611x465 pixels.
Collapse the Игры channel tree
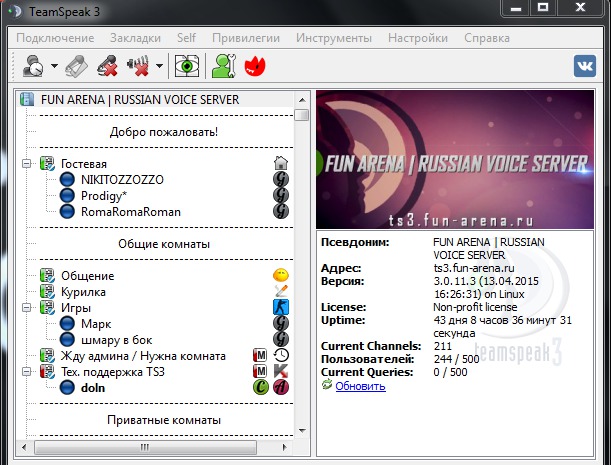27,308
